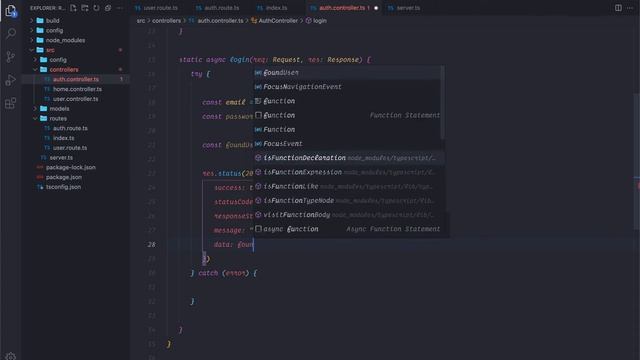The width and height of the screenshot is (640, 360).
Task: Expand the config folder inside src
Action: 35,60
